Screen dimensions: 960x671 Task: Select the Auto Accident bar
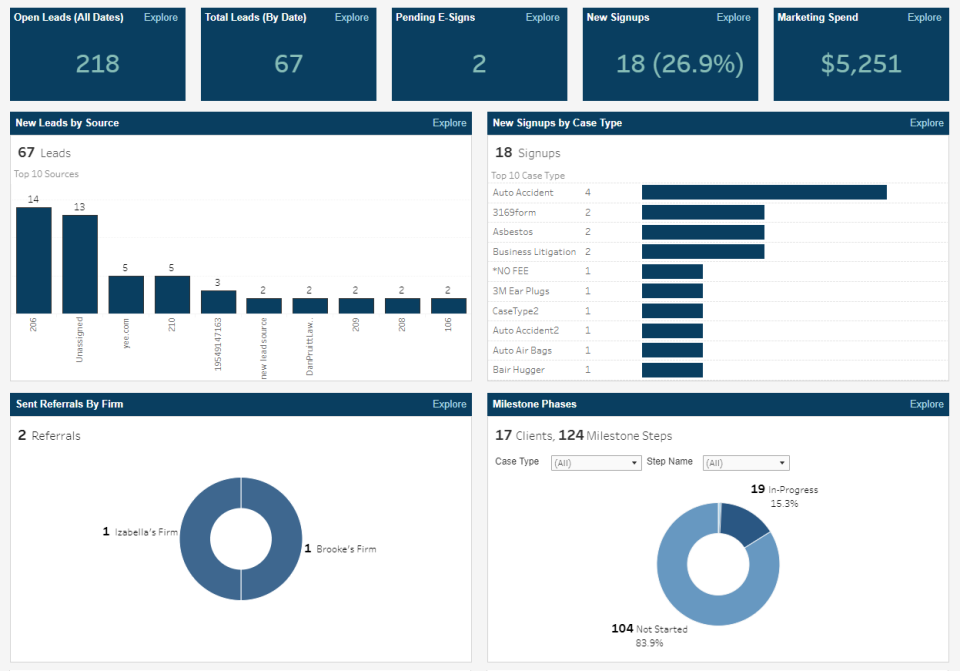click(x=763, y=191)
